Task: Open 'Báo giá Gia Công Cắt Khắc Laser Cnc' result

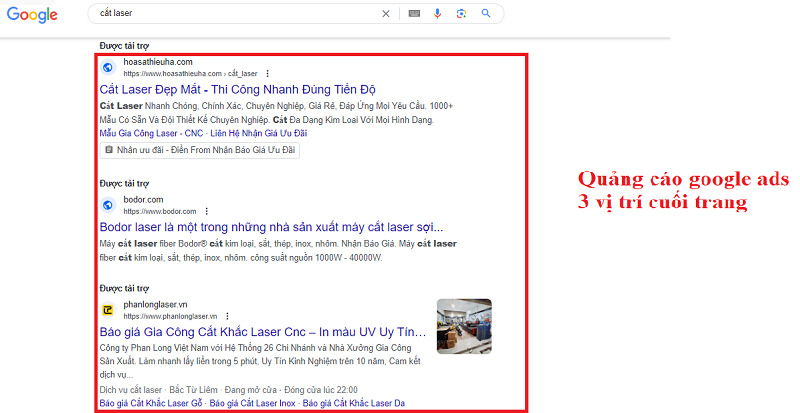Action: point(263,332)
